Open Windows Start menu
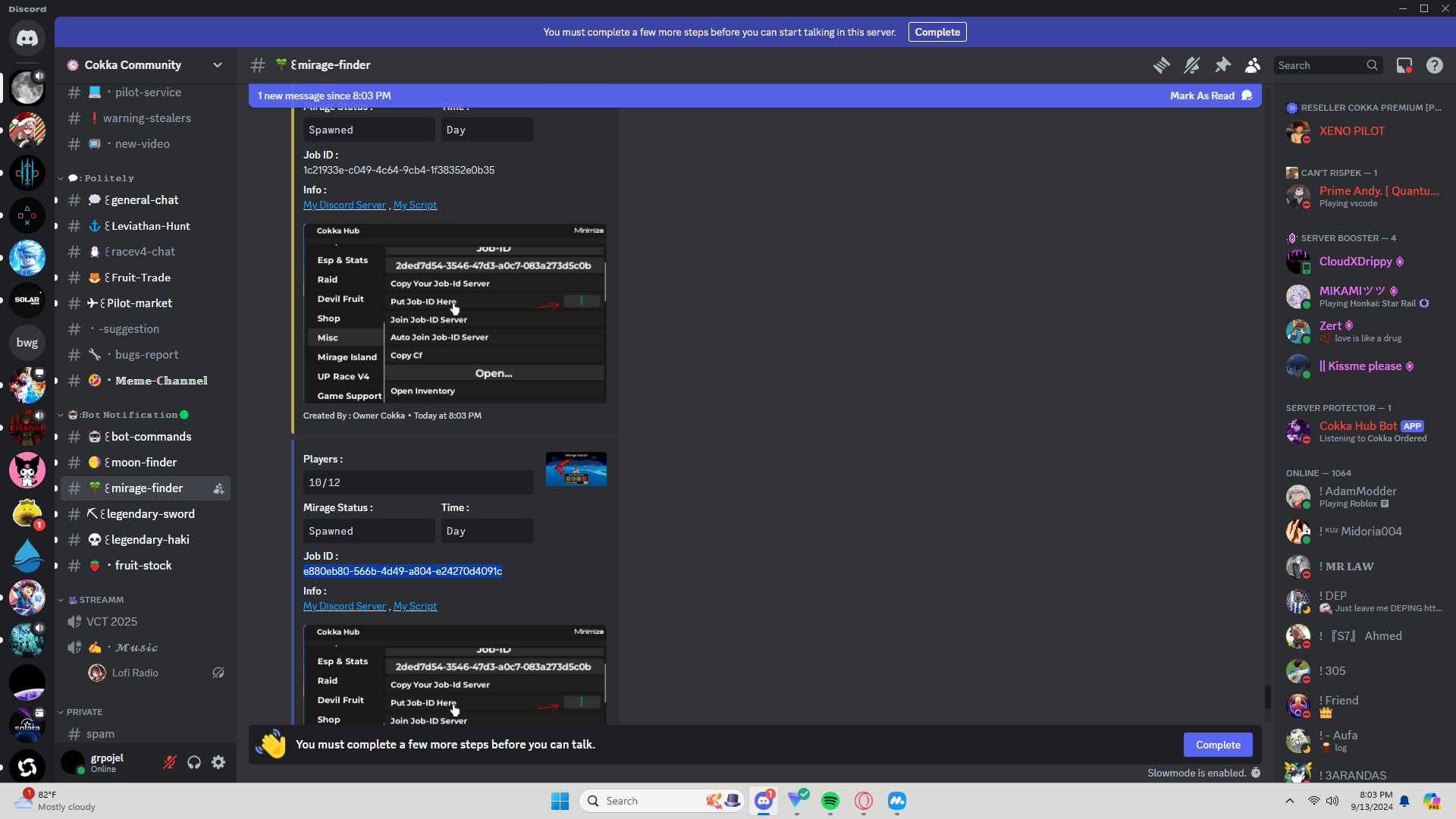This screenshot has width=1456, height=819. click(x=560, y=801)
